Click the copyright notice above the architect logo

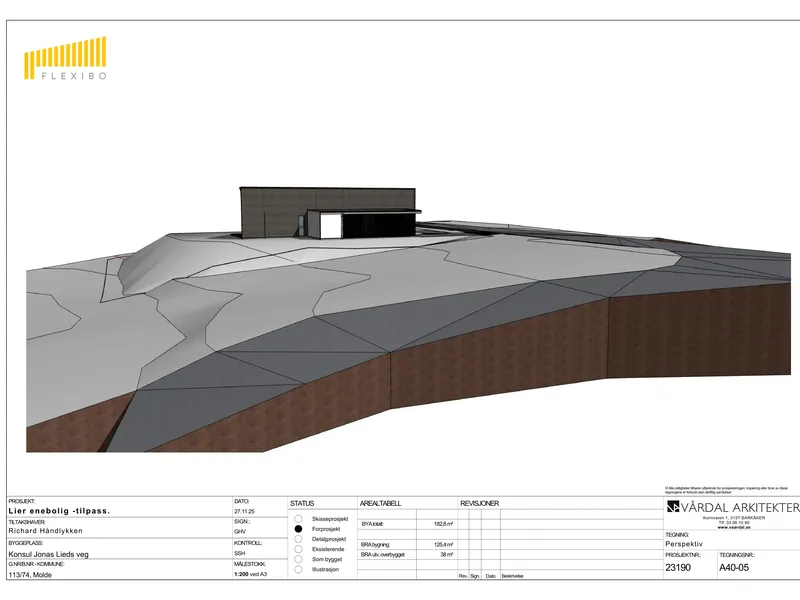[x=726, y=490]
